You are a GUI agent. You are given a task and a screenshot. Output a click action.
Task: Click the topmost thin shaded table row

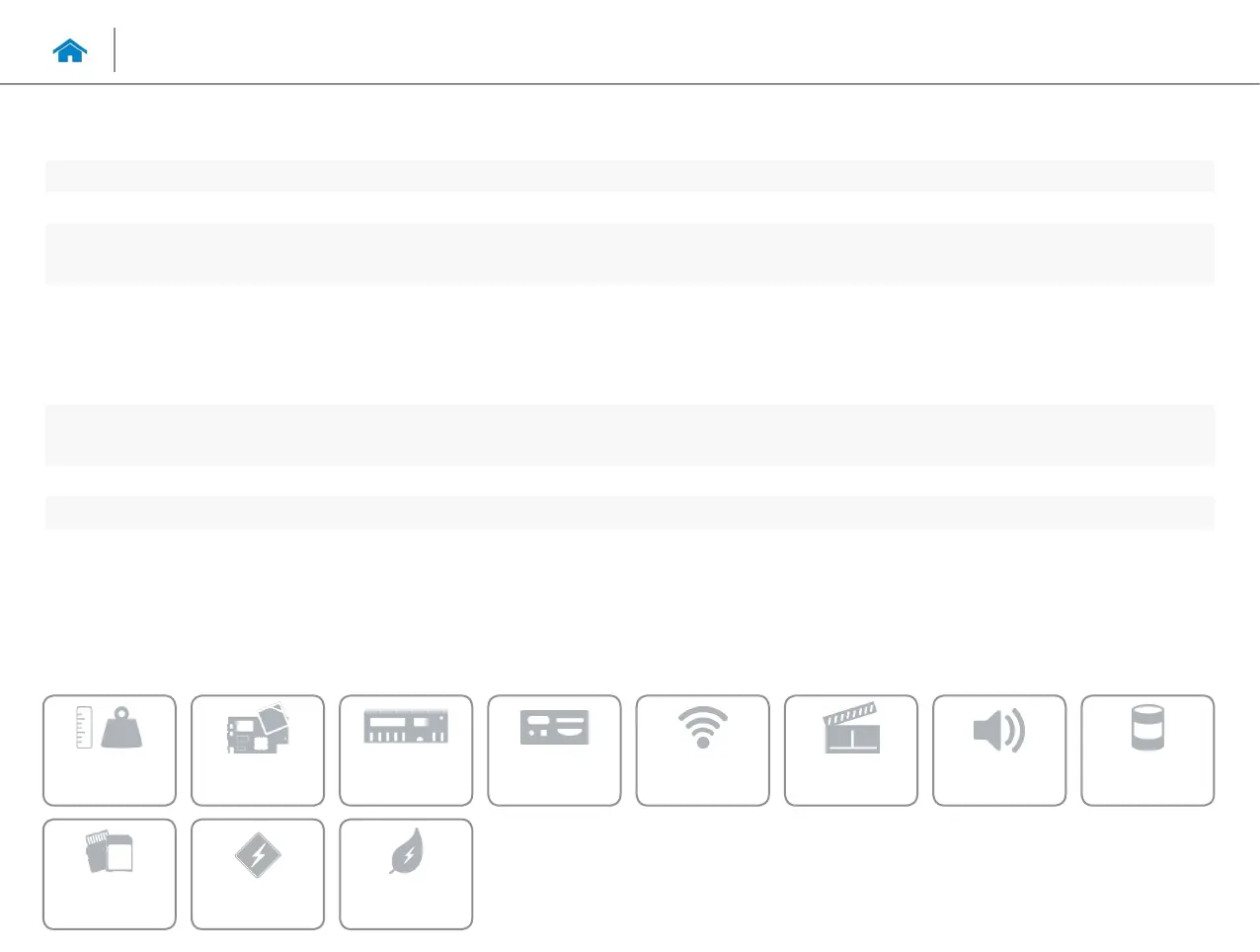pos(630,176)
